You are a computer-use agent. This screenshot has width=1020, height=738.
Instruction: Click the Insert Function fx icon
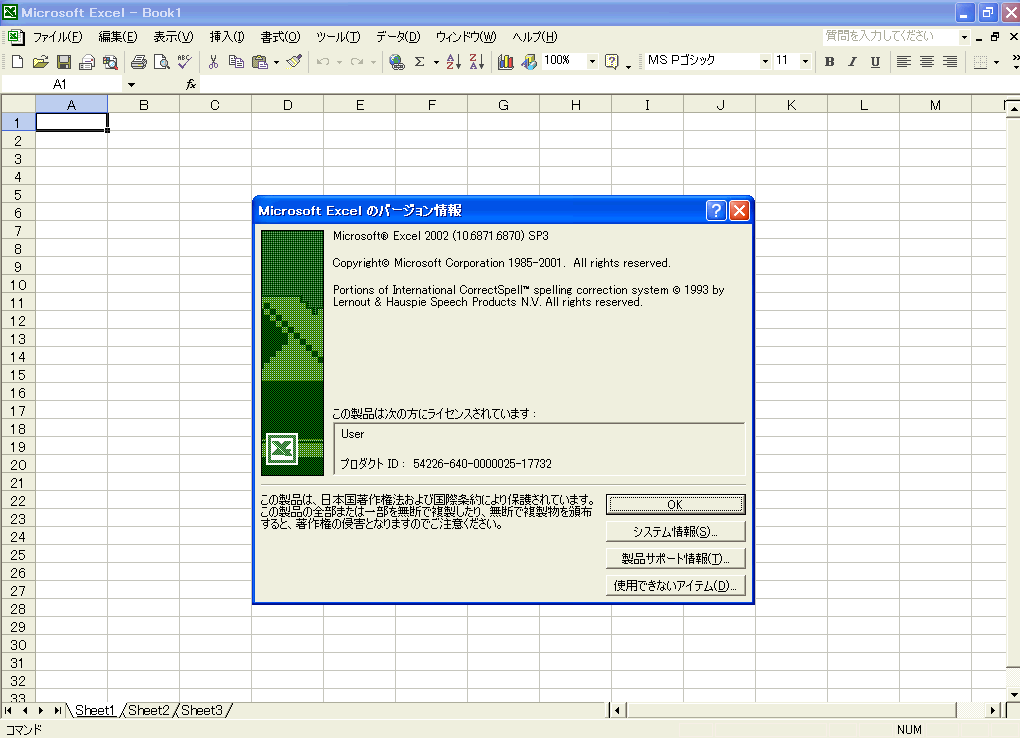[x=192, y=84]
